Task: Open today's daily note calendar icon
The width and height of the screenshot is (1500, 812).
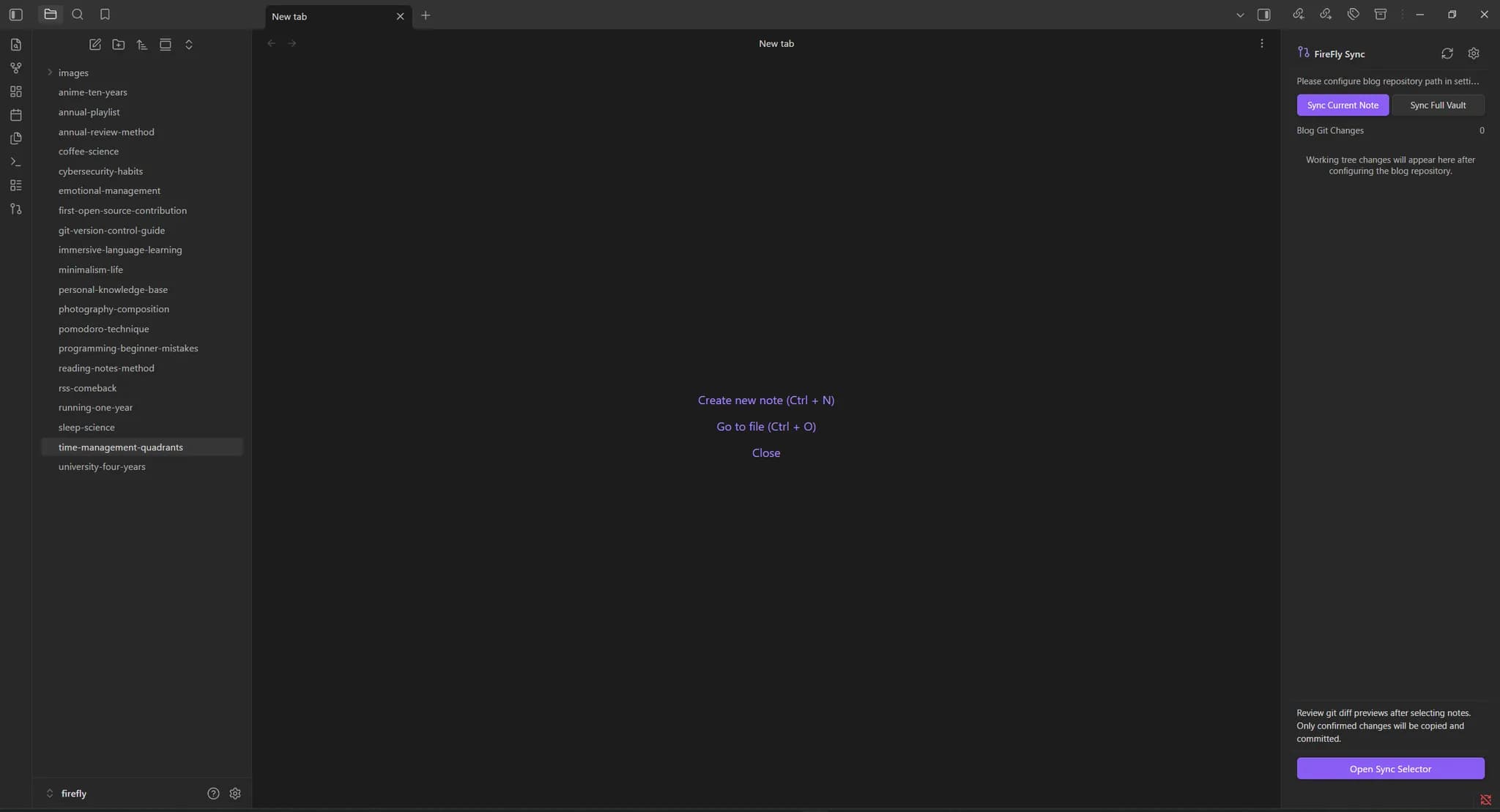Action: click(15, 115)
